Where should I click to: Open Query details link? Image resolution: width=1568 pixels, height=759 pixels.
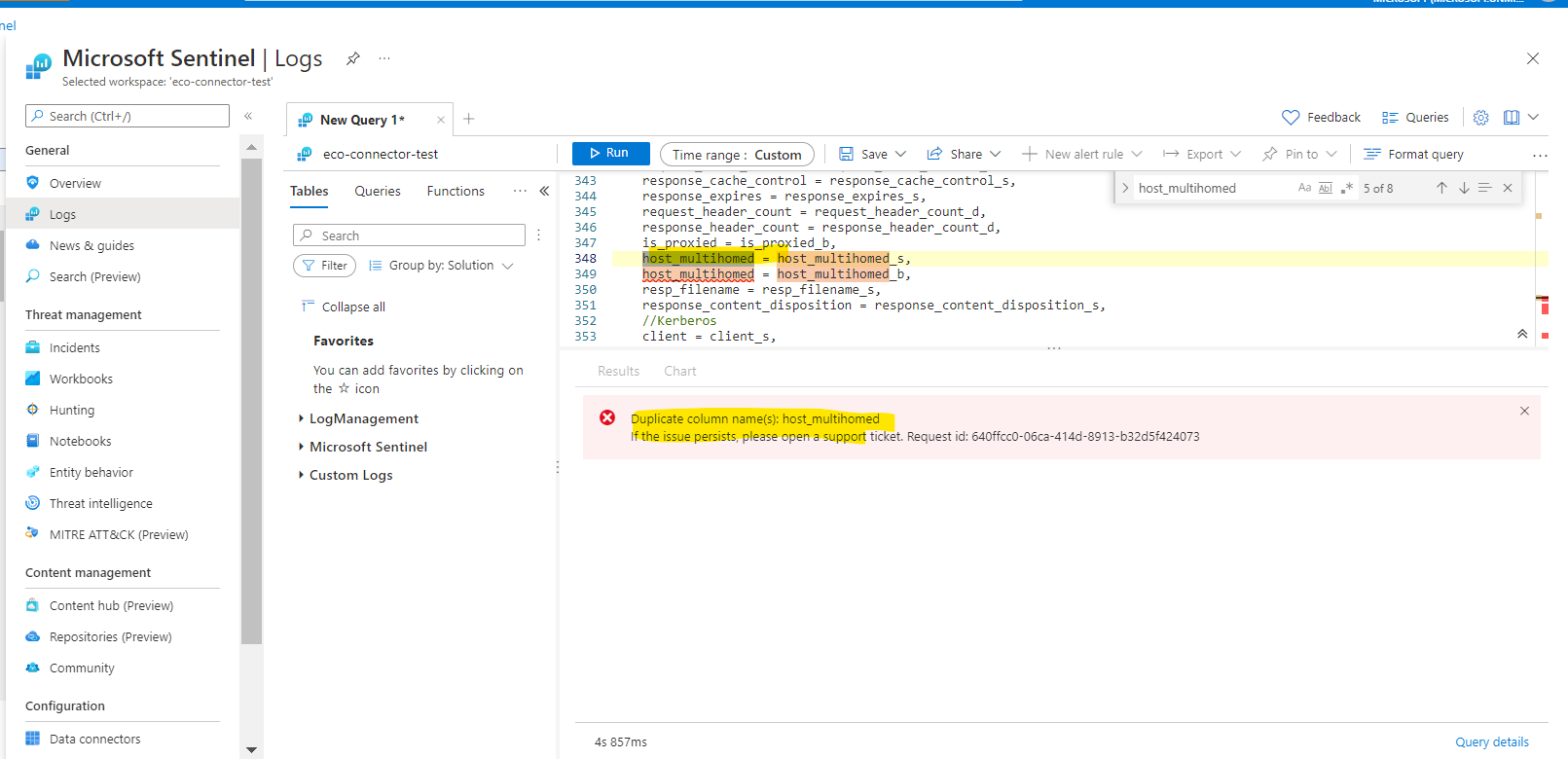pyautogui.click(x=1492, y=741)
